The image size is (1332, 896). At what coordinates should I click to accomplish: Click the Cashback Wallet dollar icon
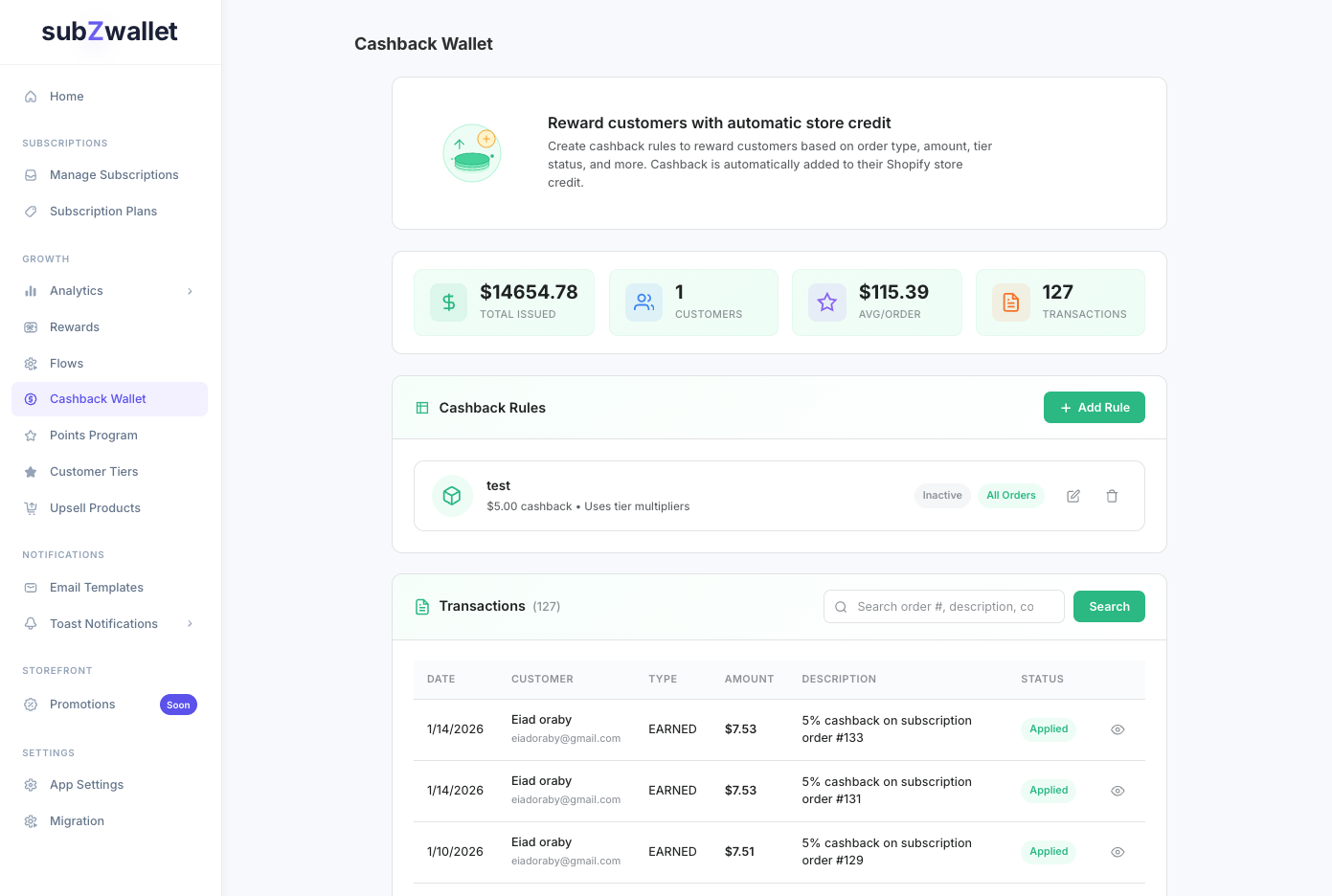pyautogui.click(x=31, y=399)
